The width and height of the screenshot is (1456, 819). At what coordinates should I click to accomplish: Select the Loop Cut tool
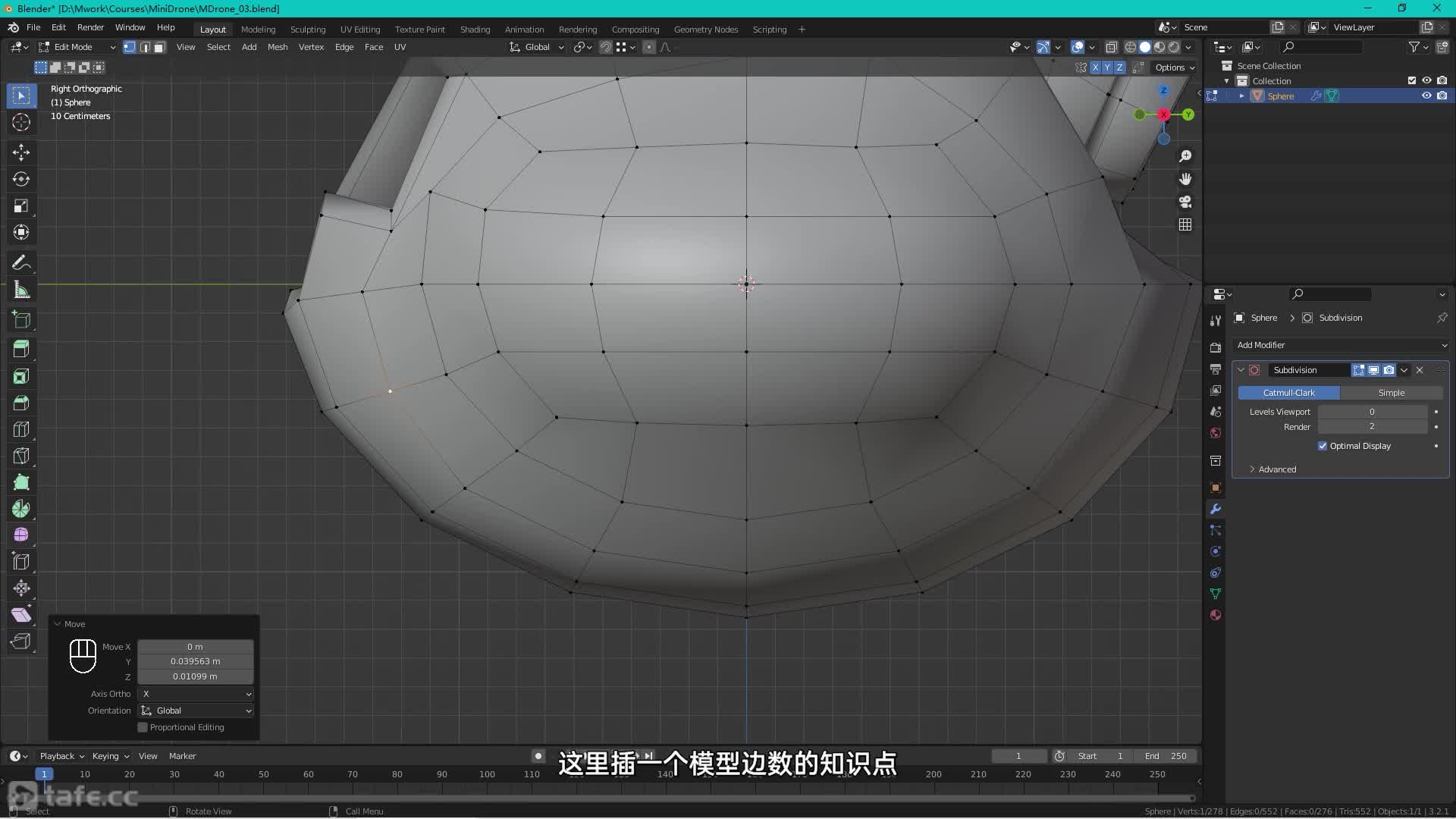[x=21, y=429]
